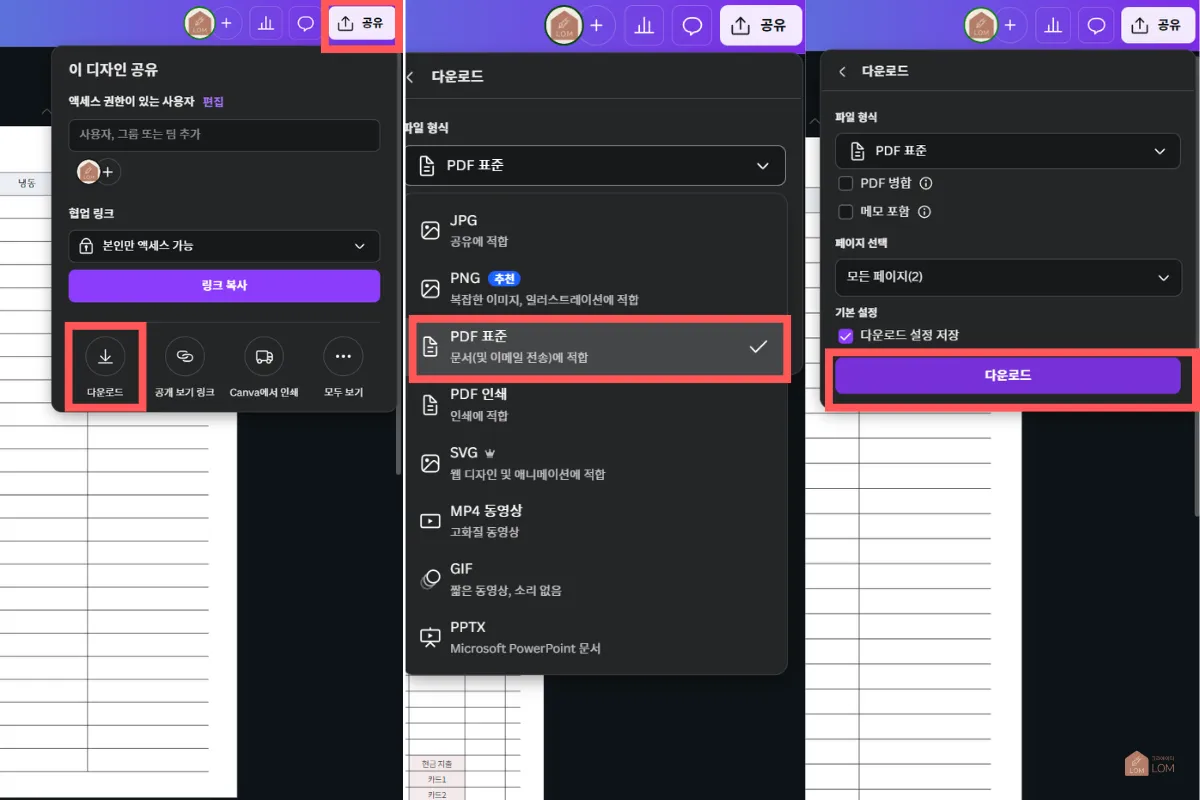The image size is (1200, 800).
Task: Click the 모두 보기 ellipsis icon
Action: 343,355
